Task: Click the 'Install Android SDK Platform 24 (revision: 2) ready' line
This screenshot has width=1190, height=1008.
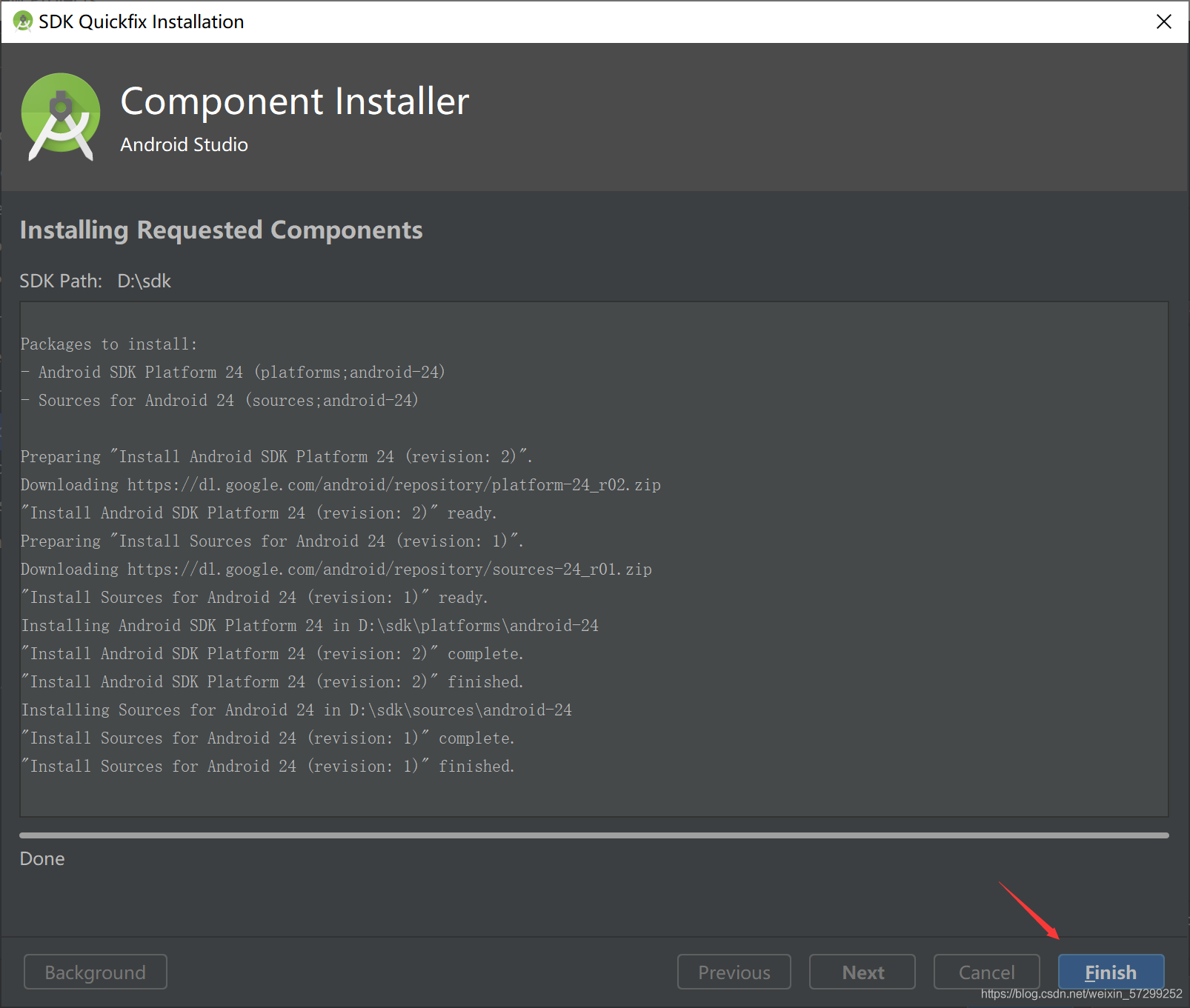Action: pyautogui.click(x=259, y=513)
